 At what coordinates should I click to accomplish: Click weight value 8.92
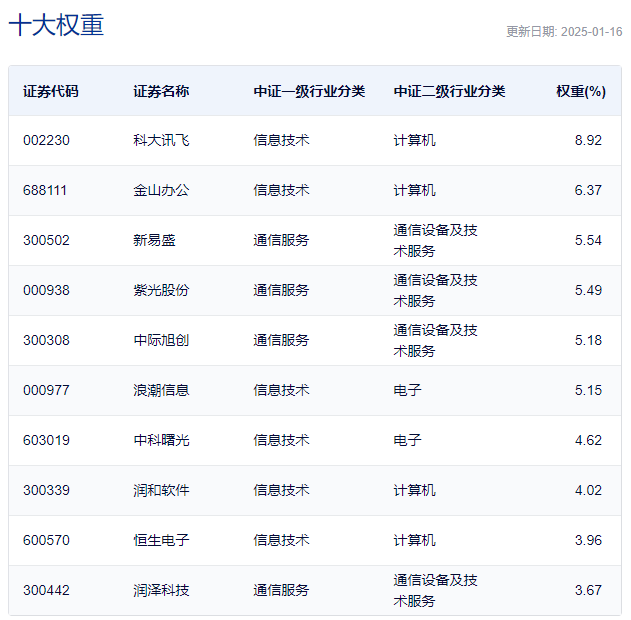588,140
